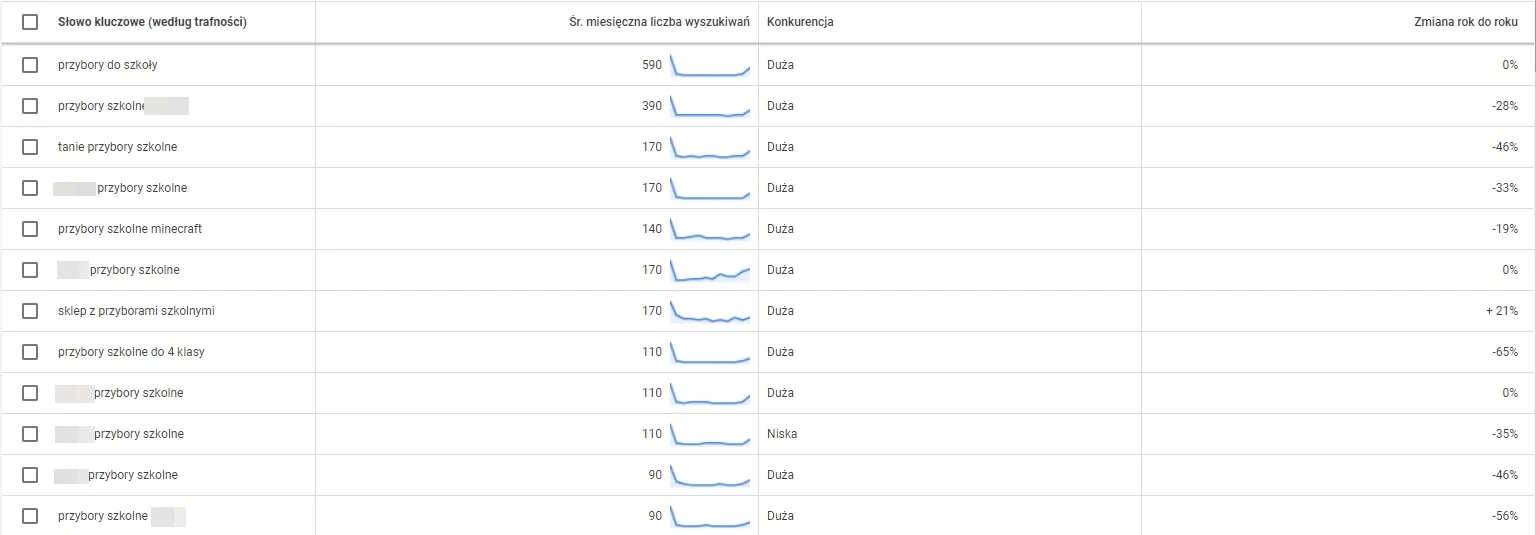Screen dimensions: 1536x535
Task: View sparkline of przybory szkolne minecraft
Action: pyautogui.click(x=710, y=229)
